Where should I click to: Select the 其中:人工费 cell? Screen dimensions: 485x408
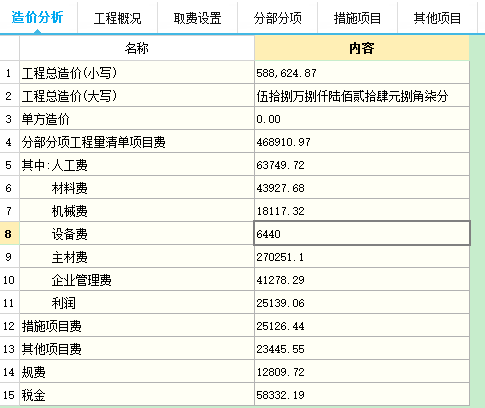[x=137, y=165]
